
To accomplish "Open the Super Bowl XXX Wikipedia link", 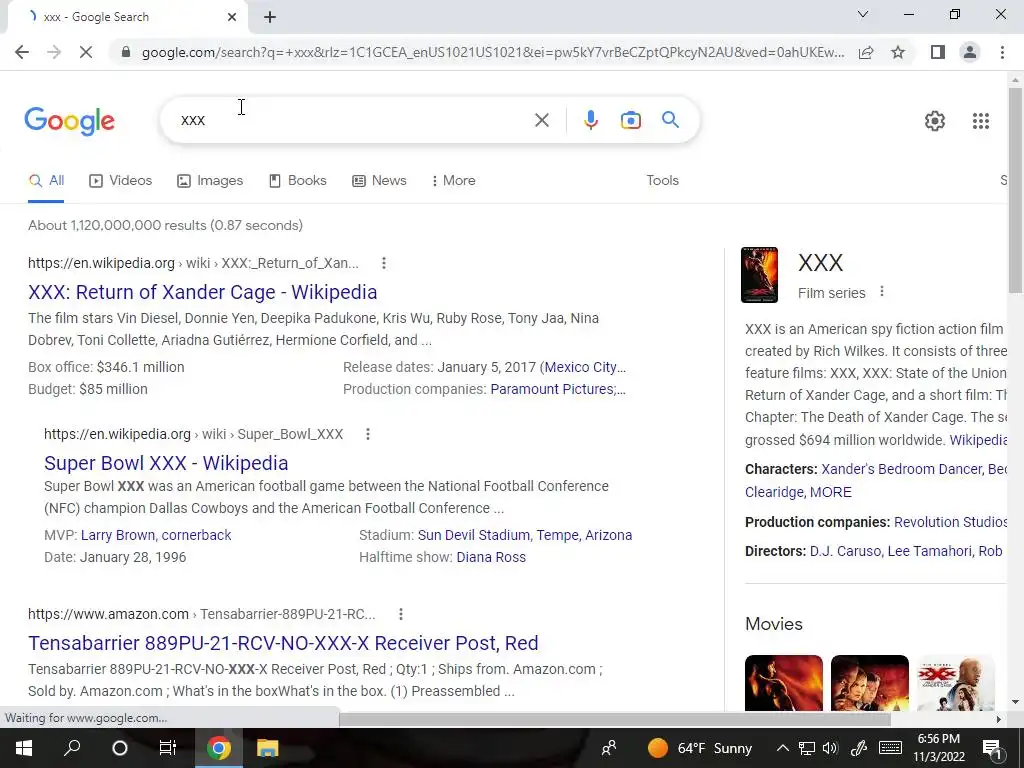I will (166, 463).
